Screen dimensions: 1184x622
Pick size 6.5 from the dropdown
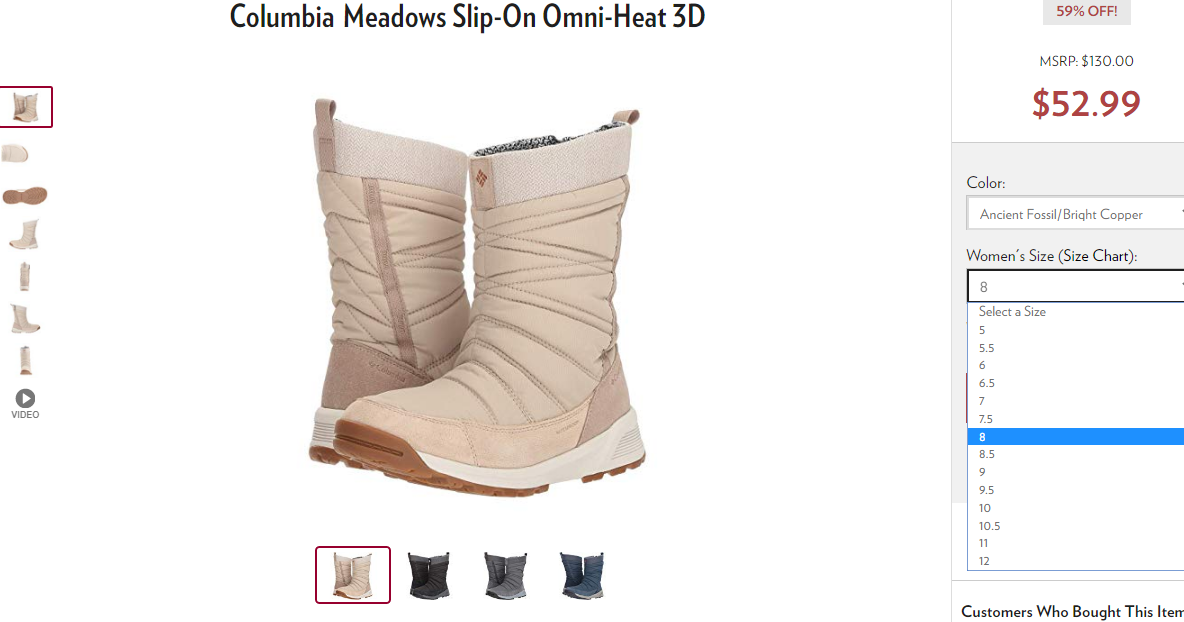(1075, 383)
